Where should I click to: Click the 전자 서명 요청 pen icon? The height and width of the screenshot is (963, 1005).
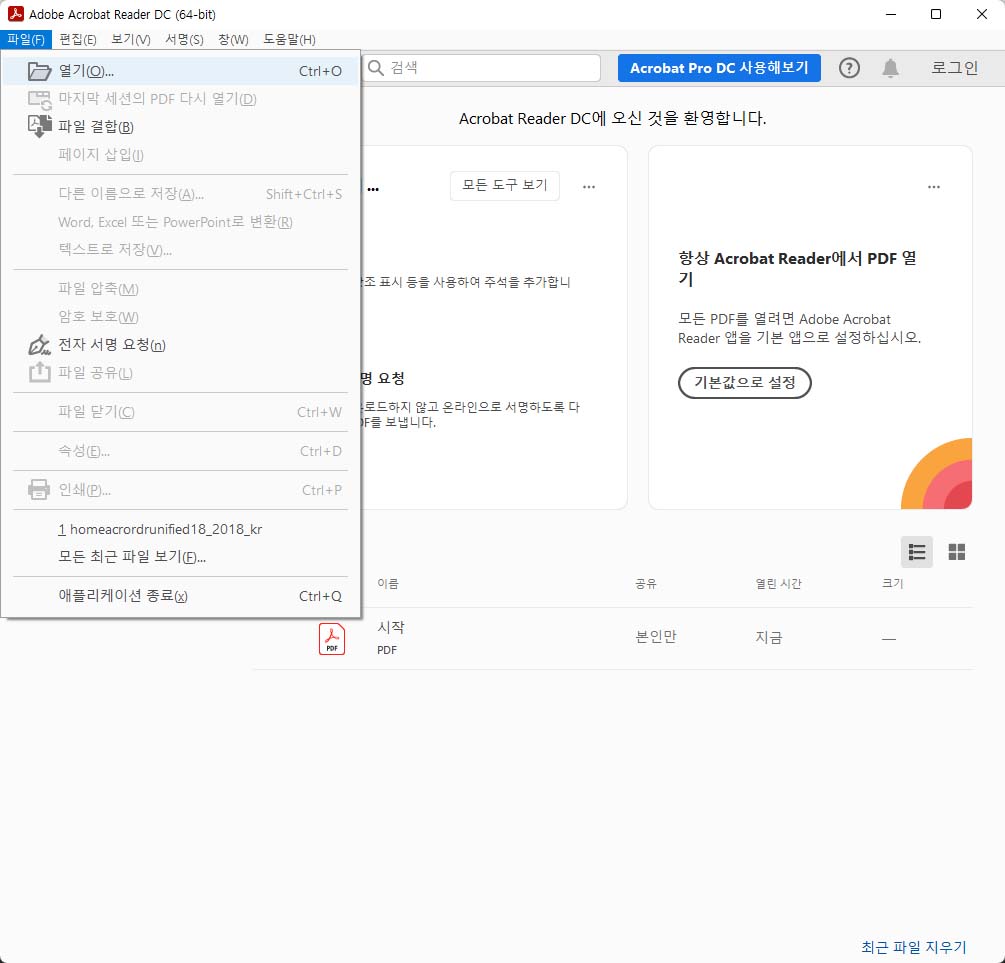tap(39, 344)
